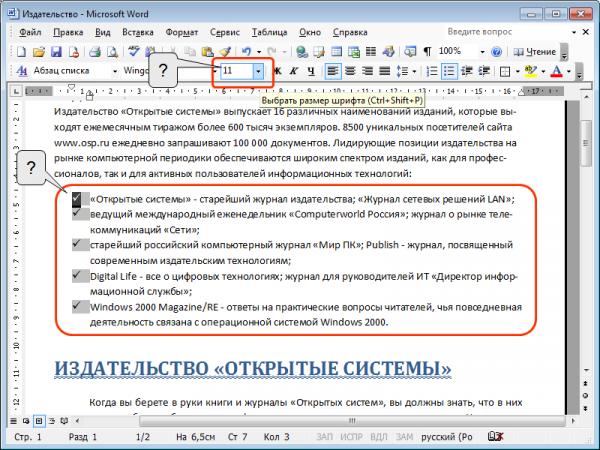Switch to Outline view
This screenshot has width=600, height=450.
(x=52, y=421)
